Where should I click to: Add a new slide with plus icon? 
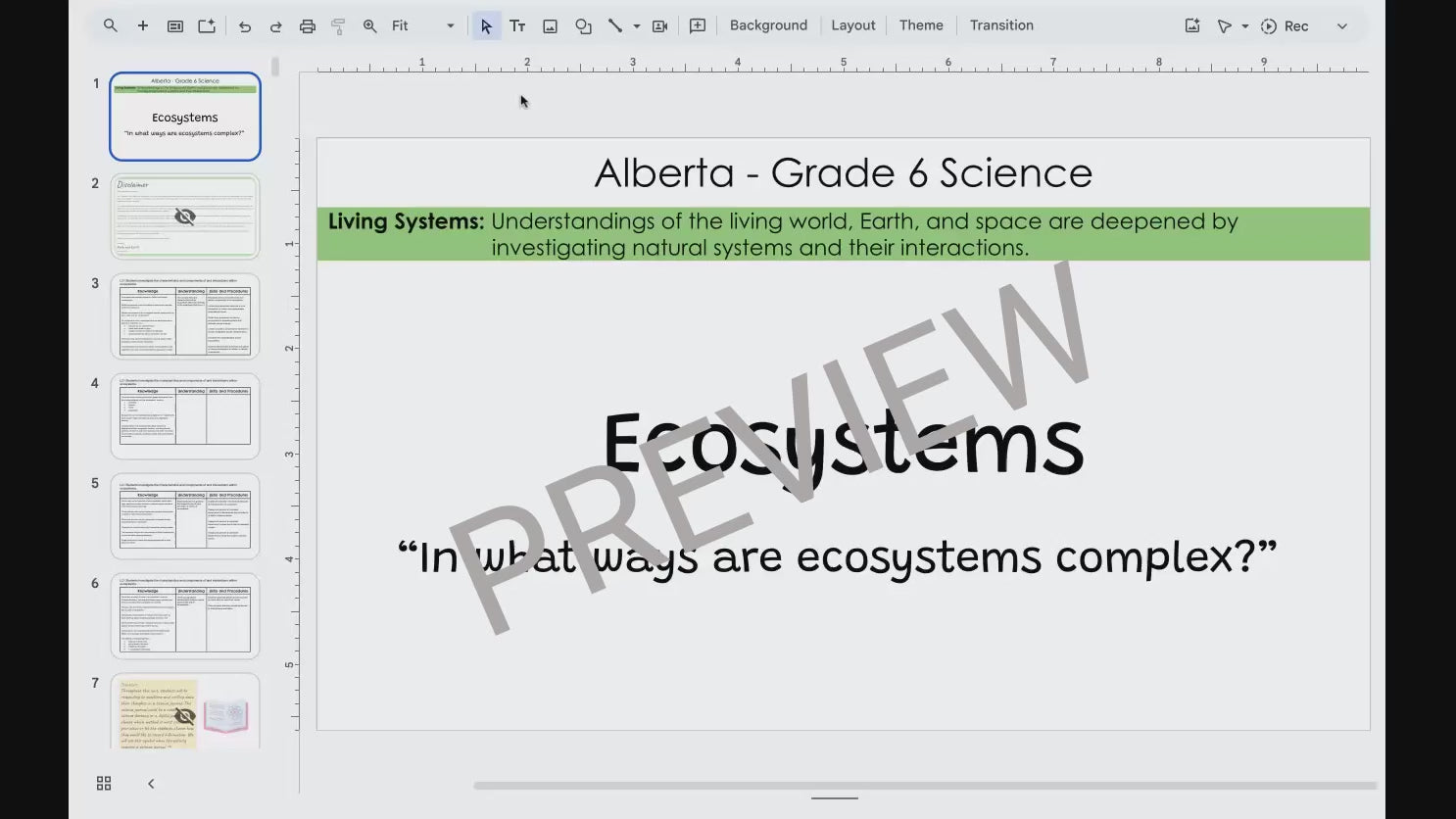click(x=143, y=25)
